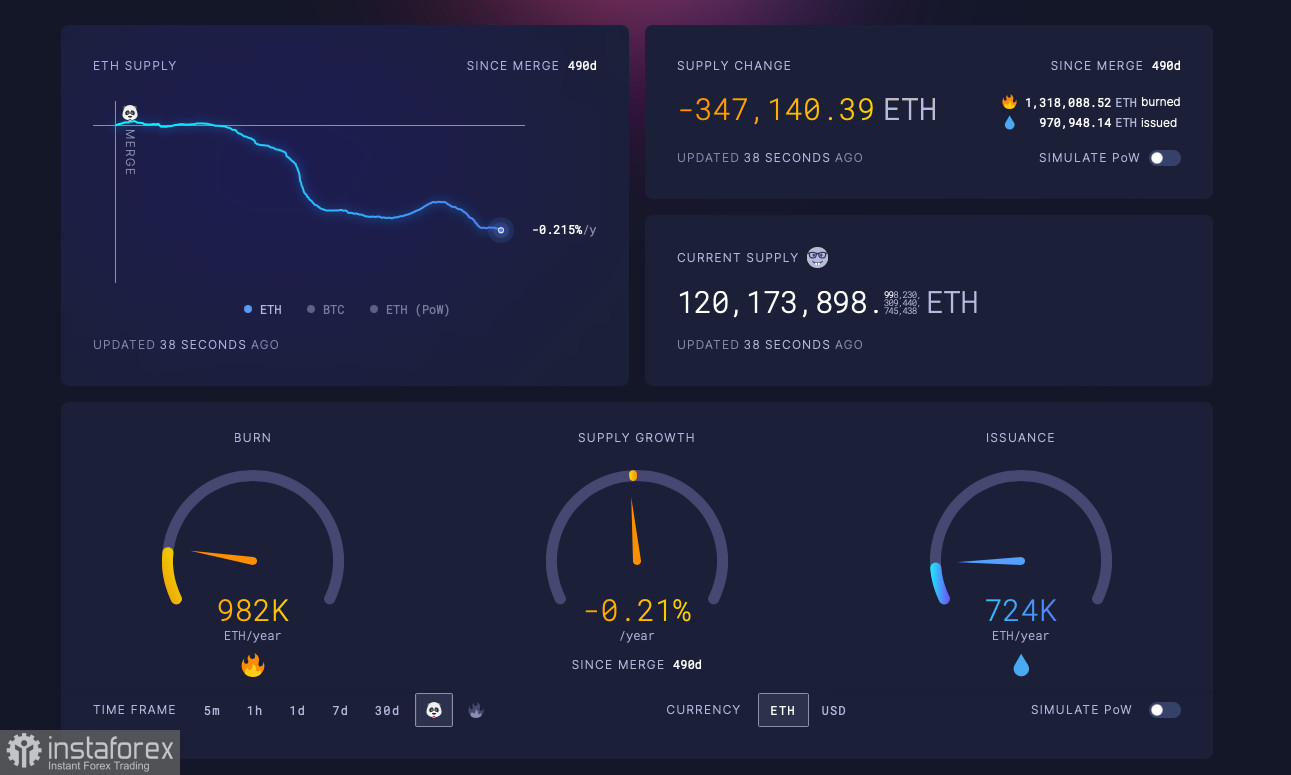Select the panda since-merge time frame
The image size is (1291, 775).
point(434,710)
